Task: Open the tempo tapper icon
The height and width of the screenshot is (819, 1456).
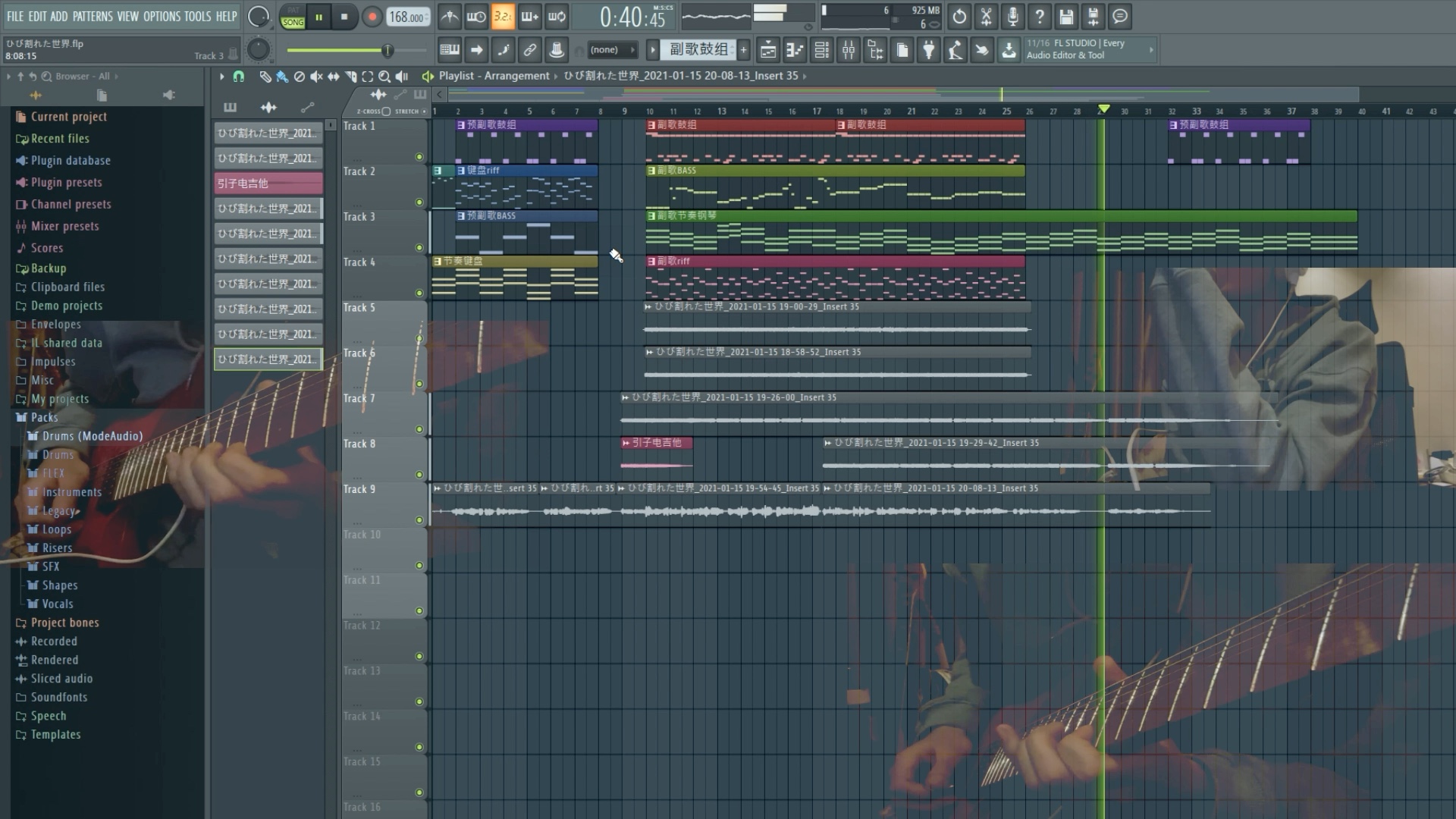Action: click(955, 50)
